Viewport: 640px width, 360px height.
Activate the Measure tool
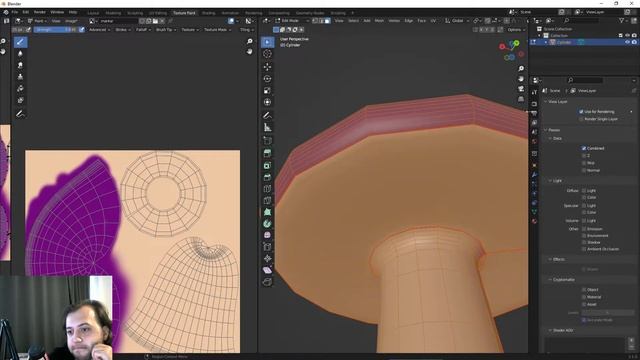coord(267,128)
